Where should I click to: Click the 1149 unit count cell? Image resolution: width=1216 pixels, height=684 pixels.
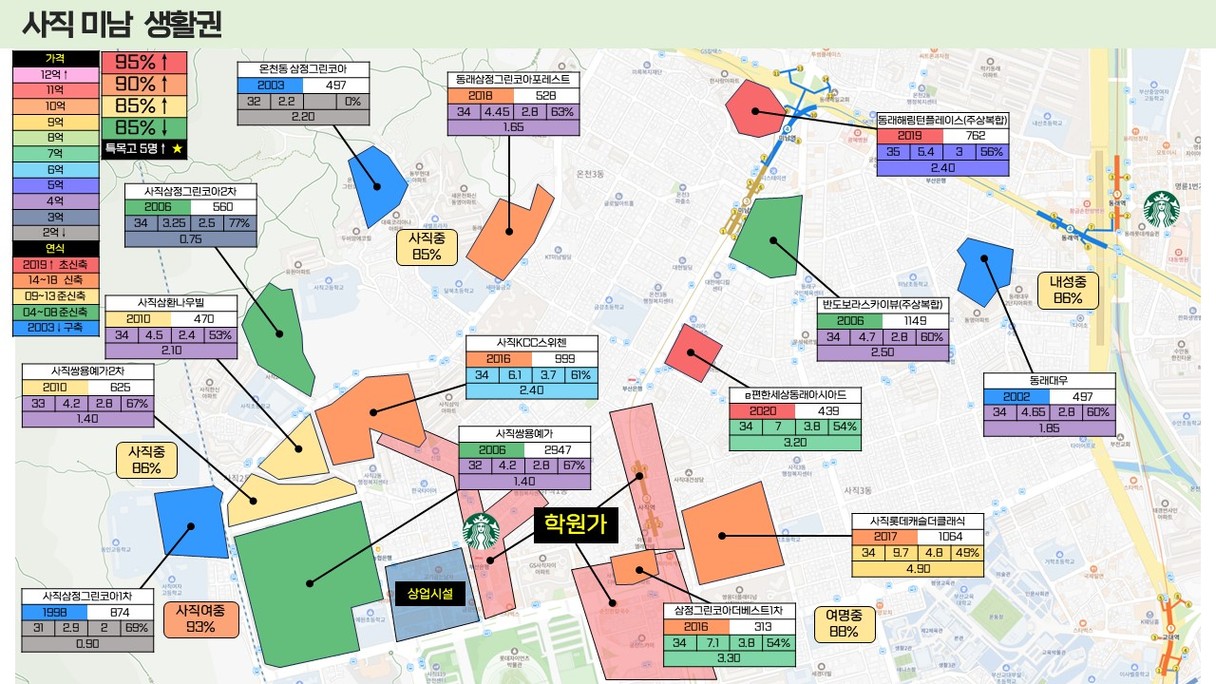tap(914, 321)
